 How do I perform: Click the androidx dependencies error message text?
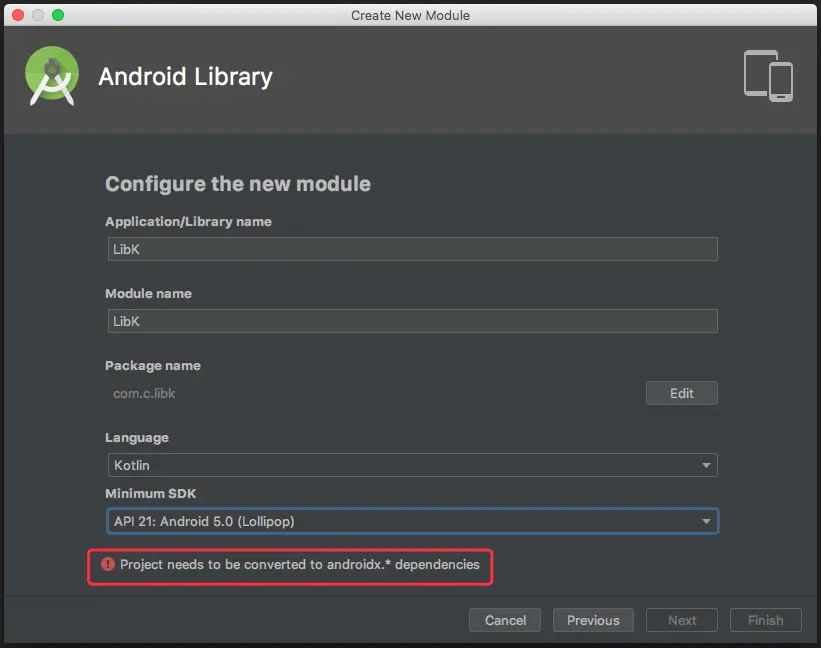[299, 564]
